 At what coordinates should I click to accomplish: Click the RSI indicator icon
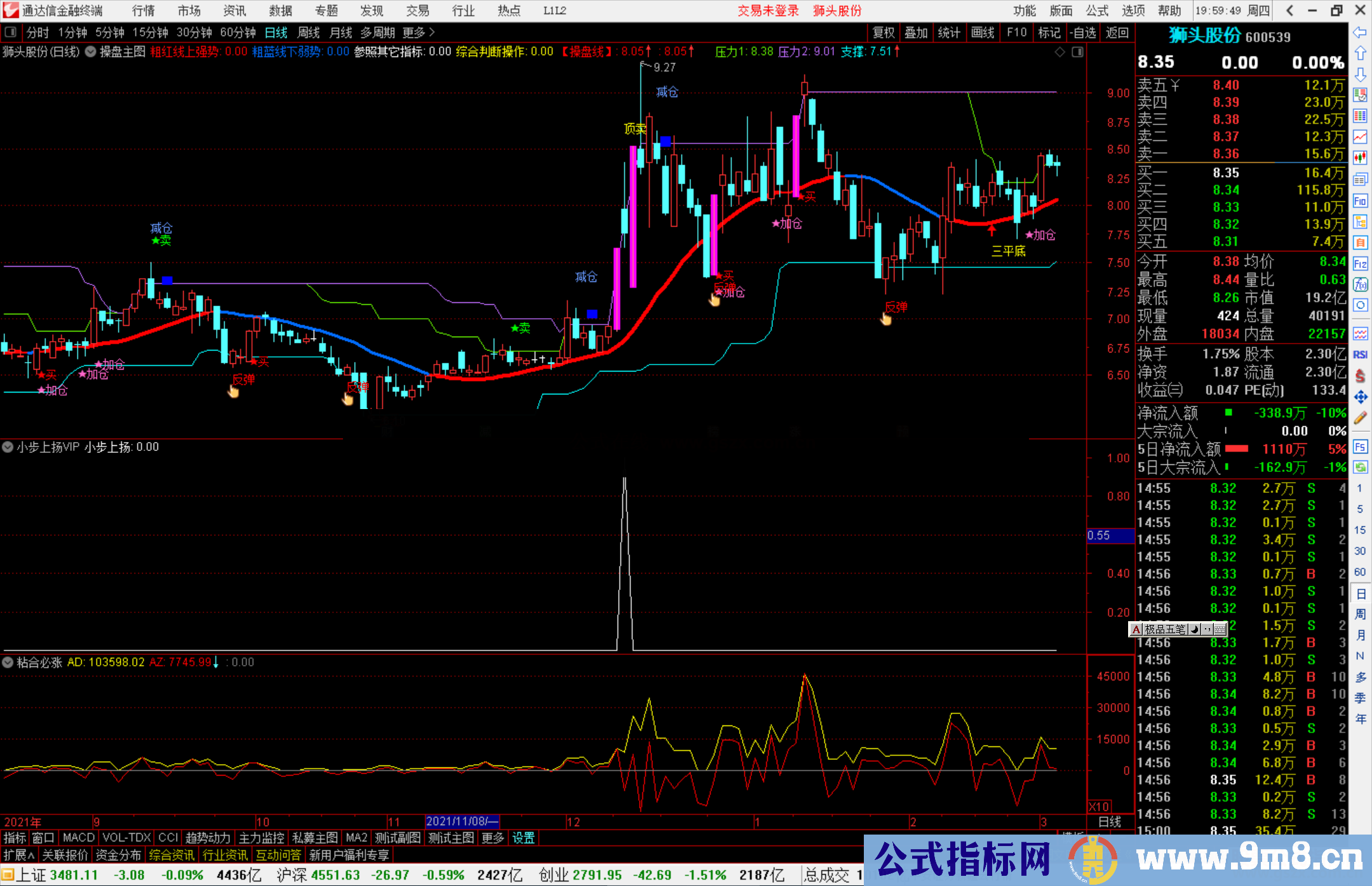pyautogui.click(x=1360, y=354)
